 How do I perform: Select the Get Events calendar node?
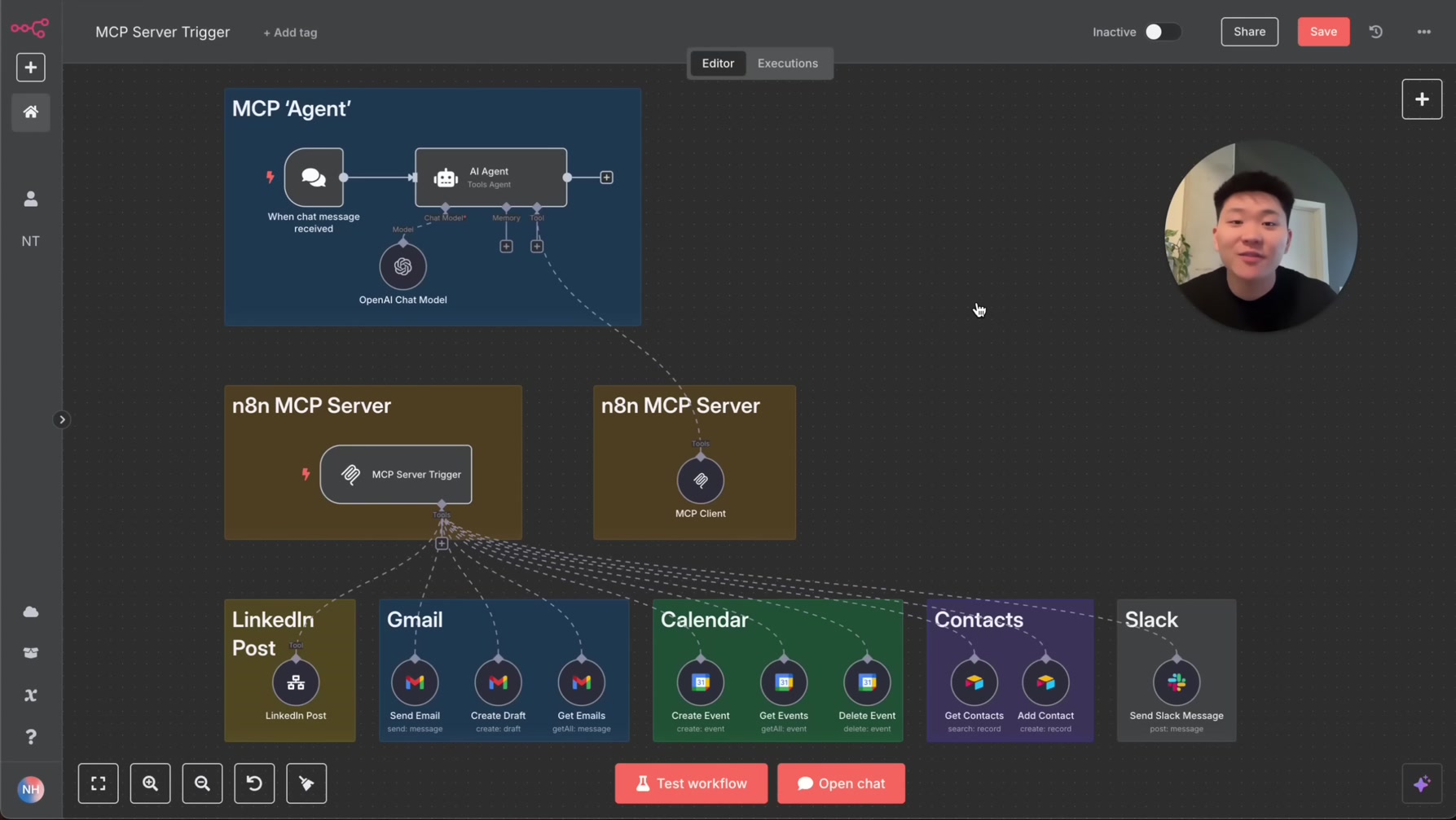tap(784, 682)
